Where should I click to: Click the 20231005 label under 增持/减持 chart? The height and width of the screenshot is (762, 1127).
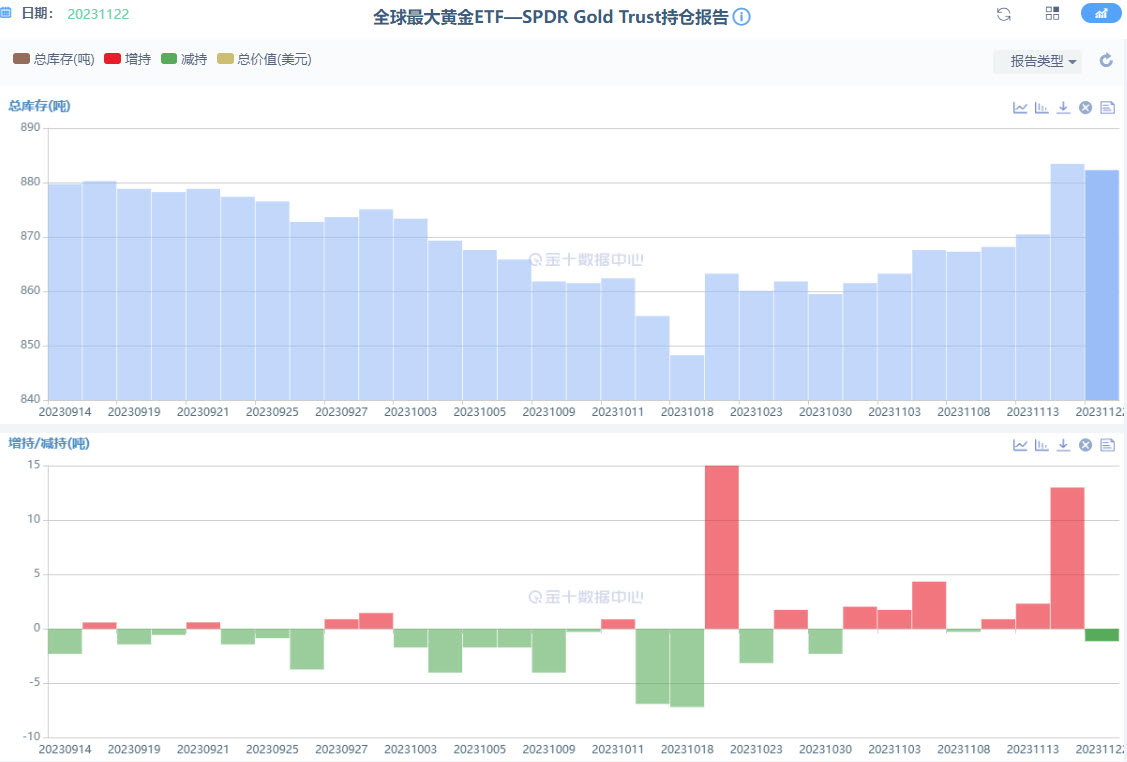point(479,749)
